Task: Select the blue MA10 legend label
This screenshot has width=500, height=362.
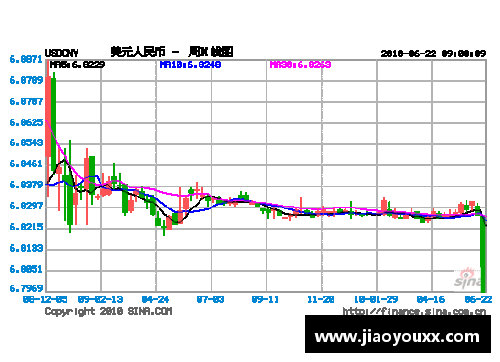Action: (190, 64)
